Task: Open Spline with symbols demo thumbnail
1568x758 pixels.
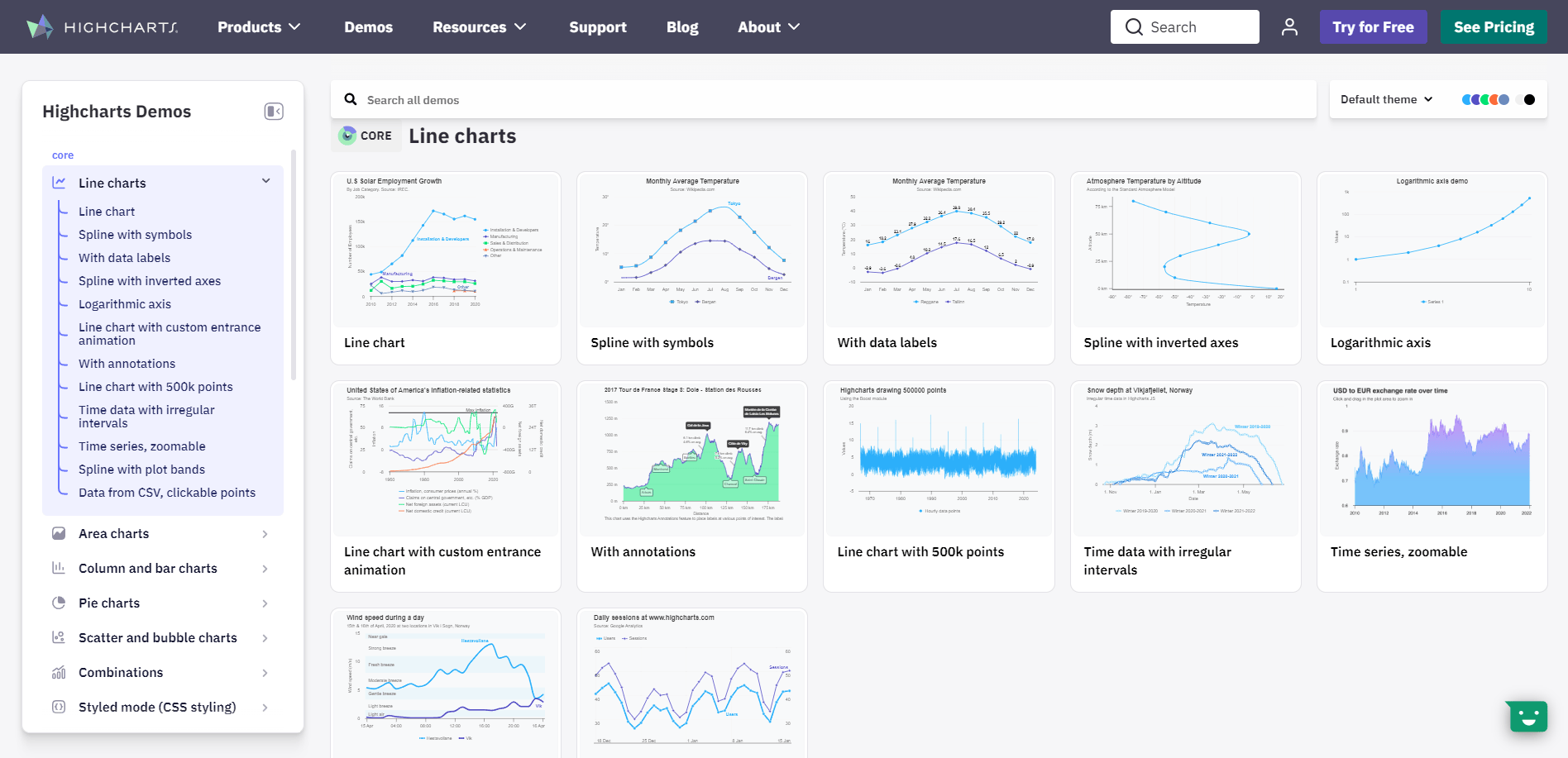Action: [x=692, y=250]
